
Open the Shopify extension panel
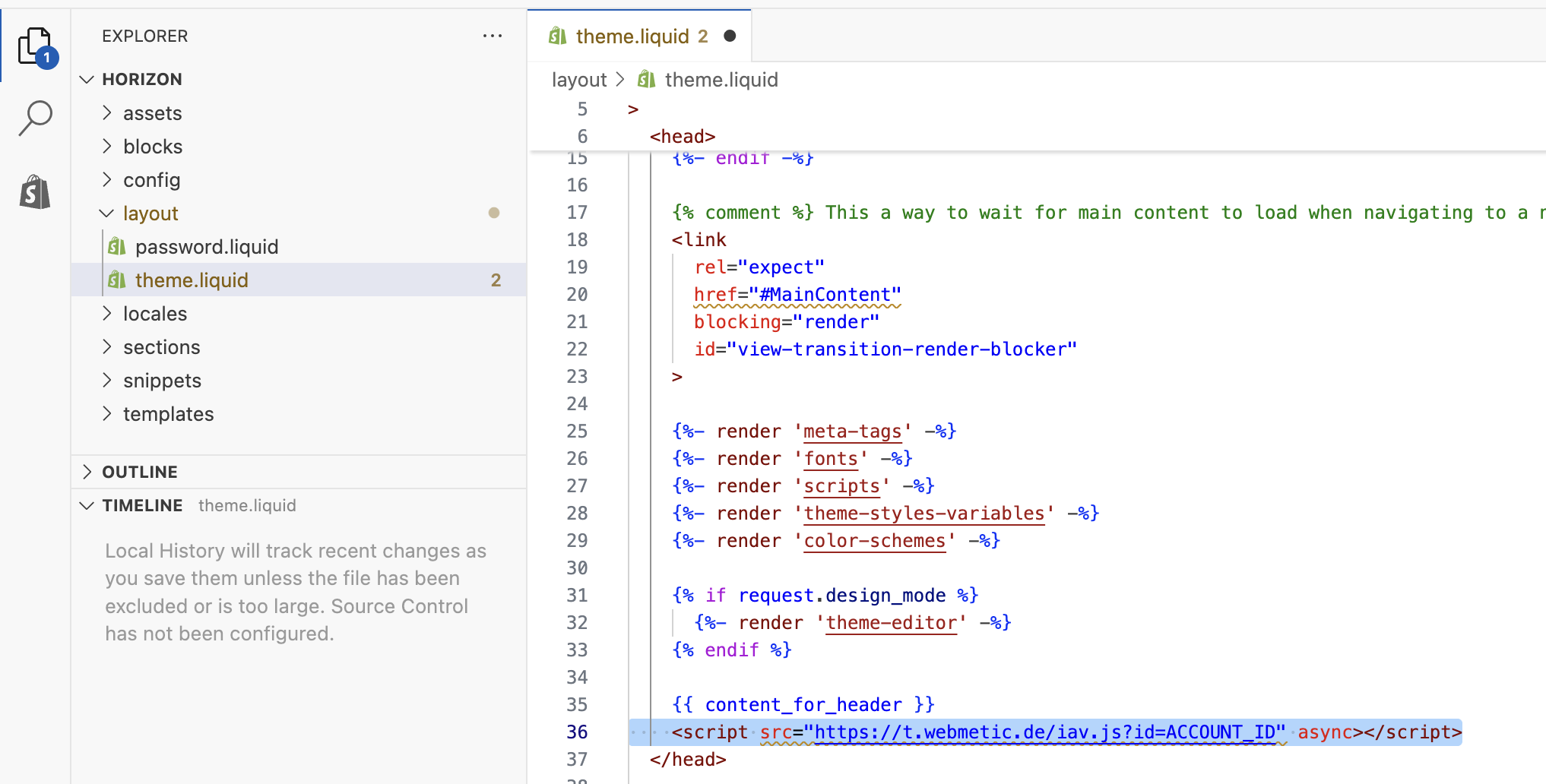tap(35, 191)
